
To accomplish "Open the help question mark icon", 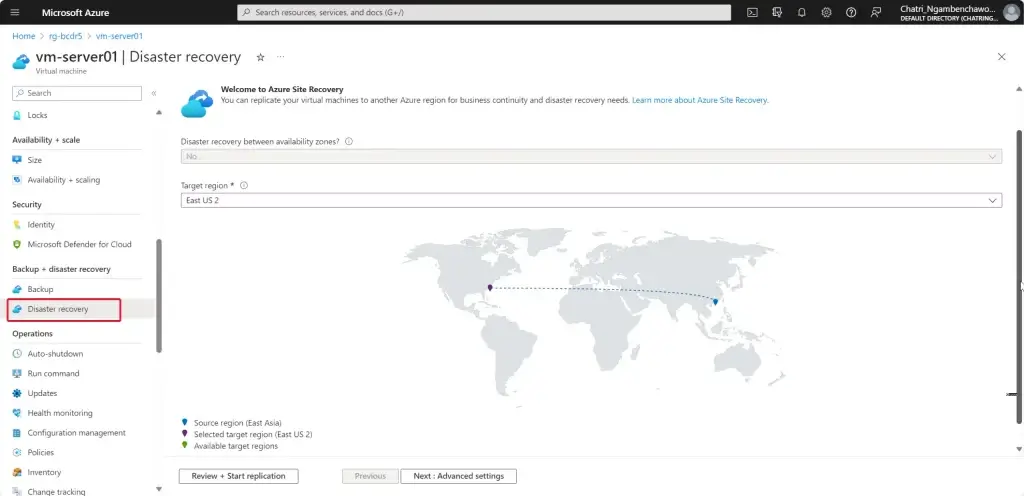I will pos(851,12).
